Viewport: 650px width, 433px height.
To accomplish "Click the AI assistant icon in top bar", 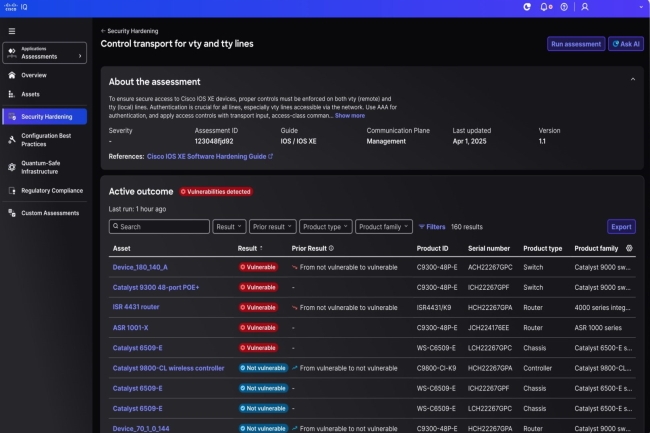I will (x=527, y=7).
